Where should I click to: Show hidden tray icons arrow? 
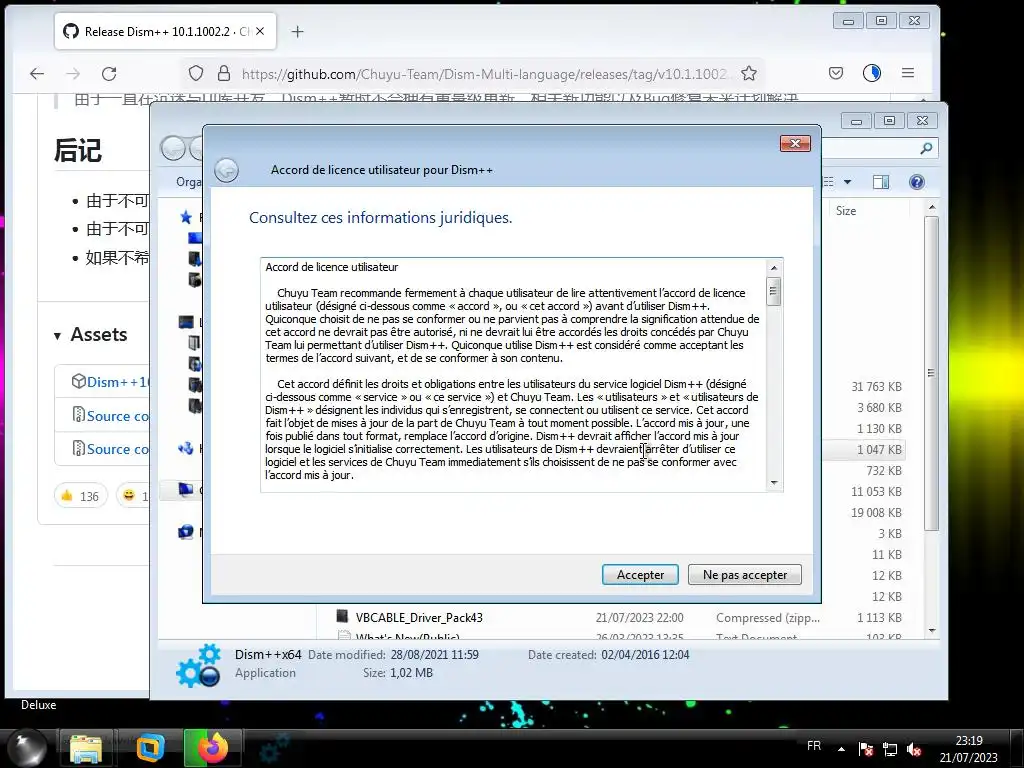pyautogui.click(x=841, y=749)
